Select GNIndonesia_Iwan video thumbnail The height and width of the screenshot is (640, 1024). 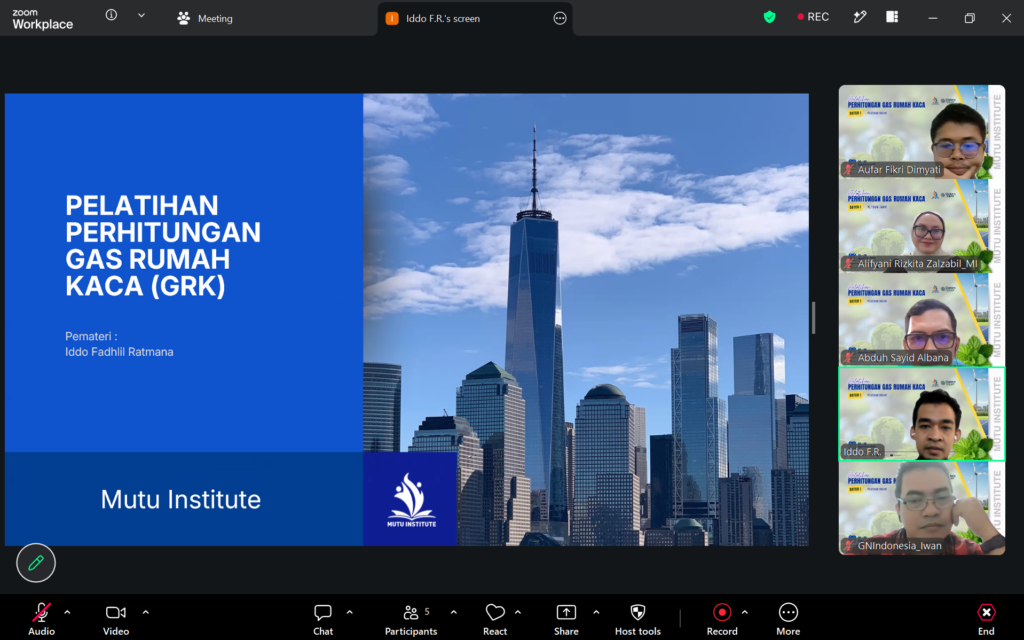click(x=921, y=508)
